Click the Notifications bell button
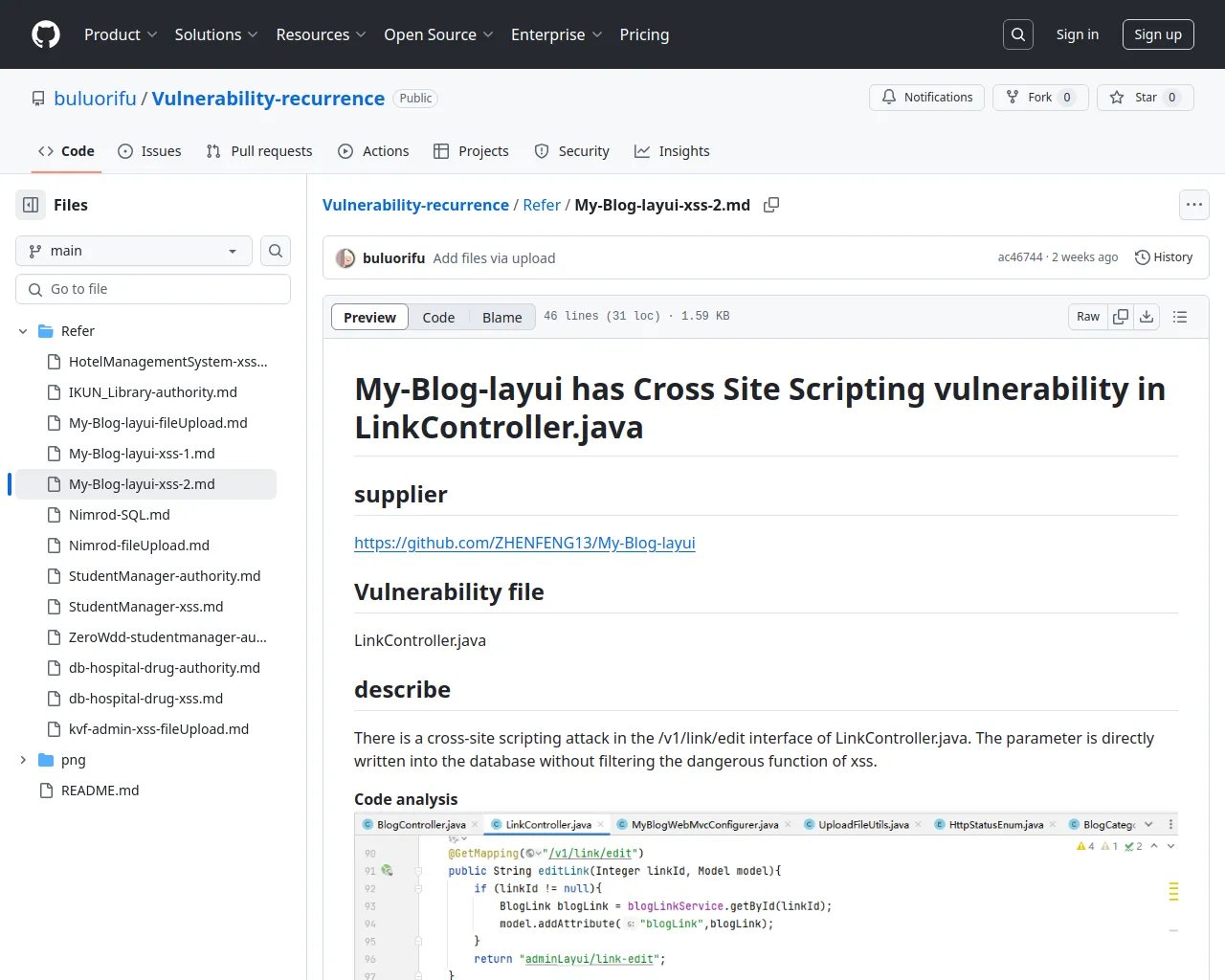 [926, 98]
